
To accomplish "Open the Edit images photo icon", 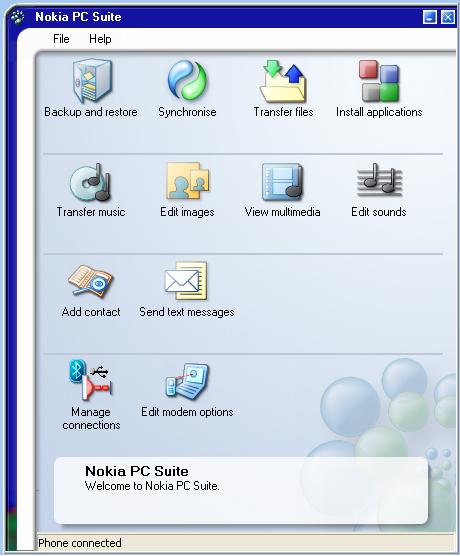I will coord(188,181).
